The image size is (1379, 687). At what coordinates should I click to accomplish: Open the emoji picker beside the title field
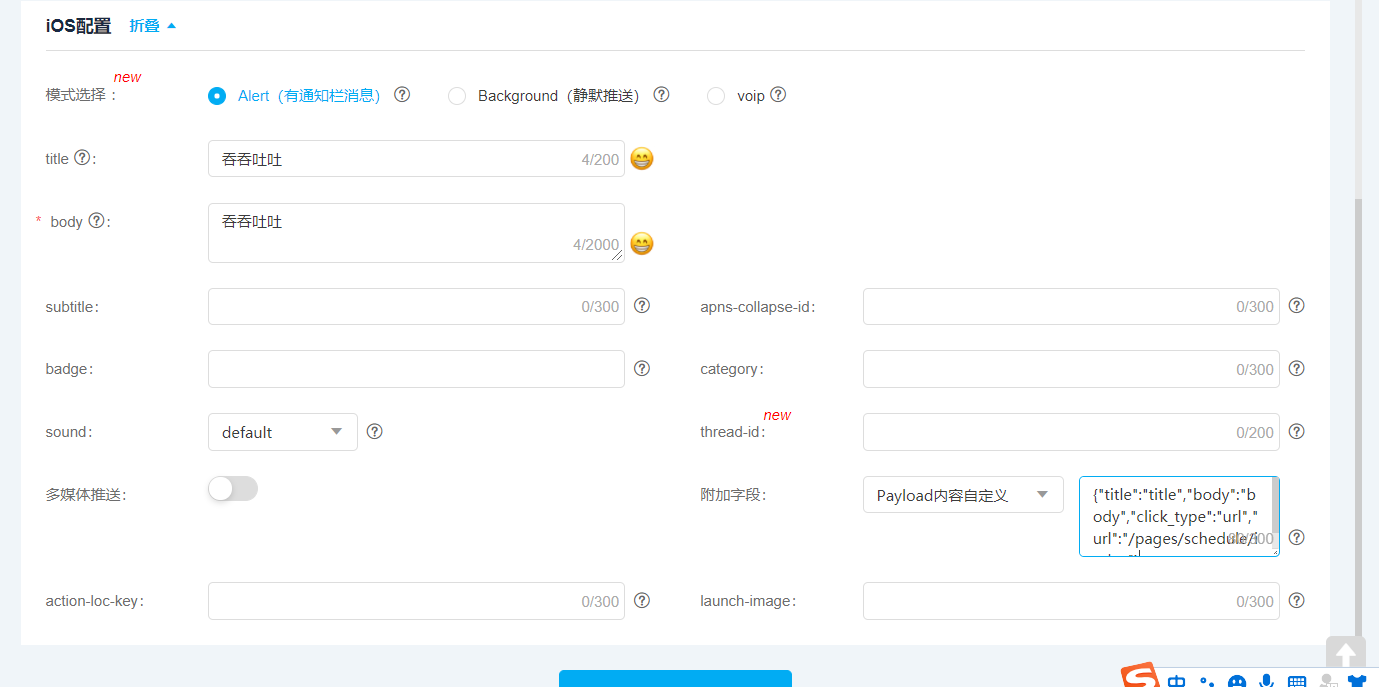(641, 158)
